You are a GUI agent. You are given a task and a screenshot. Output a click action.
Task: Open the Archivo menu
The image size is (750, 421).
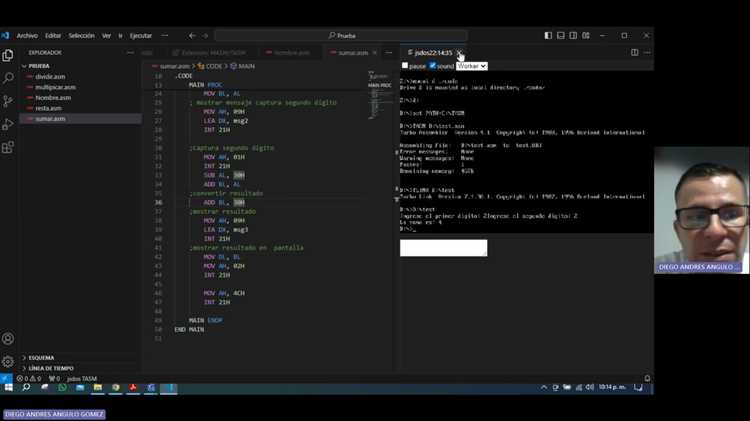[27, 35]
